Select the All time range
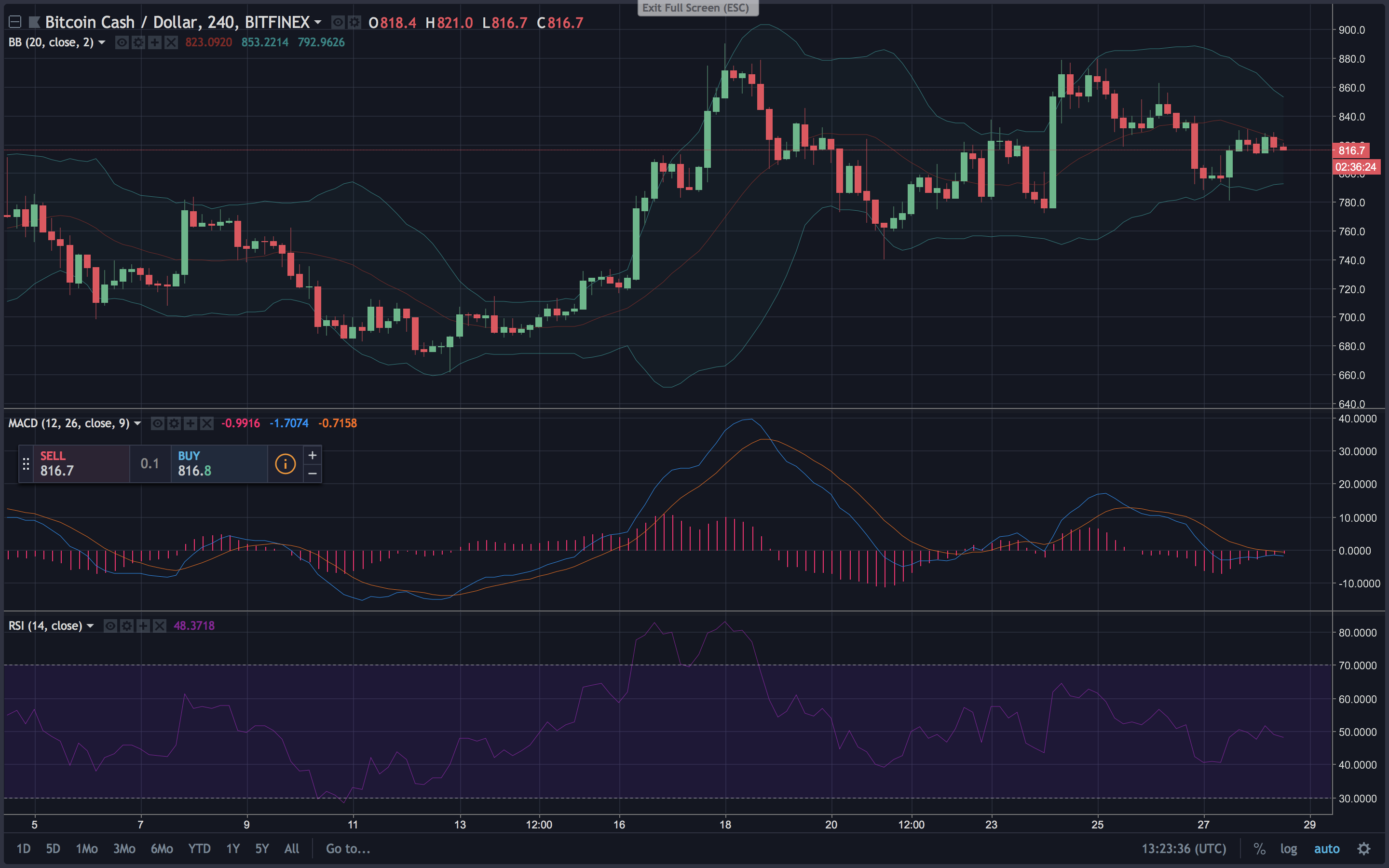This screenshot has width=1389, height=868. tap(292, 849)
